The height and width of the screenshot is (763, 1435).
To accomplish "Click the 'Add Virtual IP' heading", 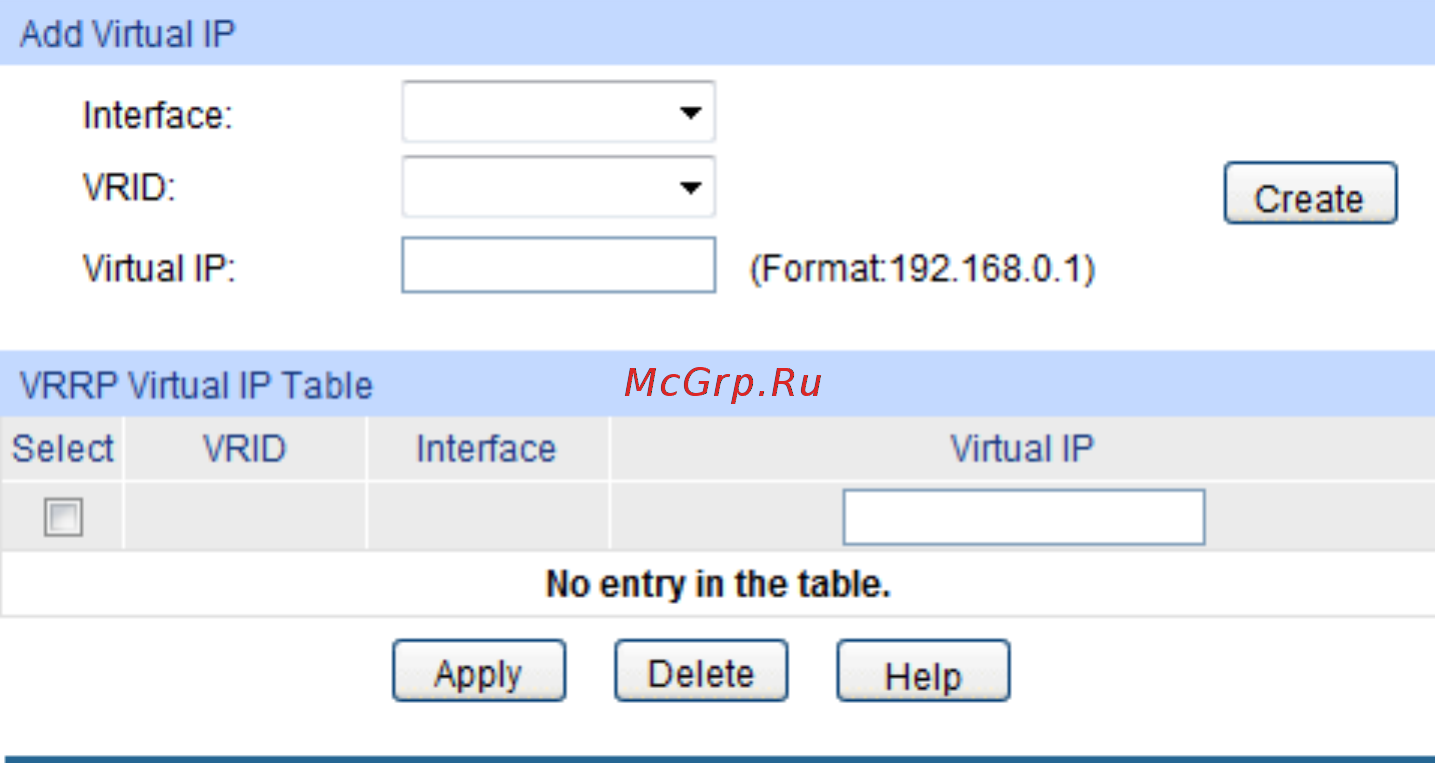I will [x=127, y=34].
